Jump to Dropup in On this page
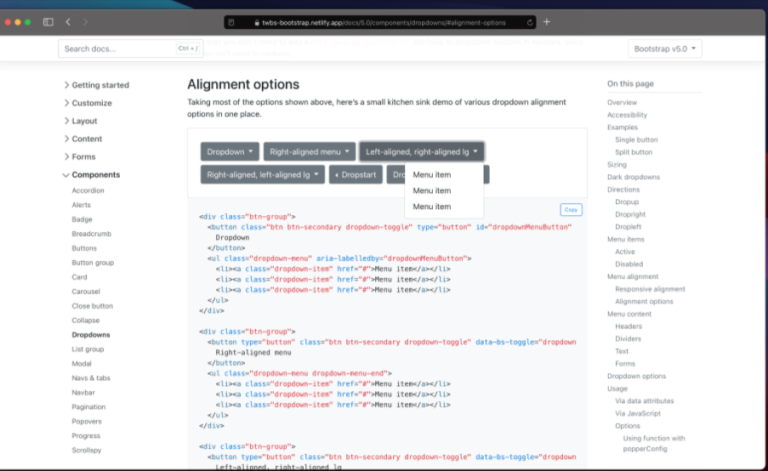 click(x=627, y=202)
